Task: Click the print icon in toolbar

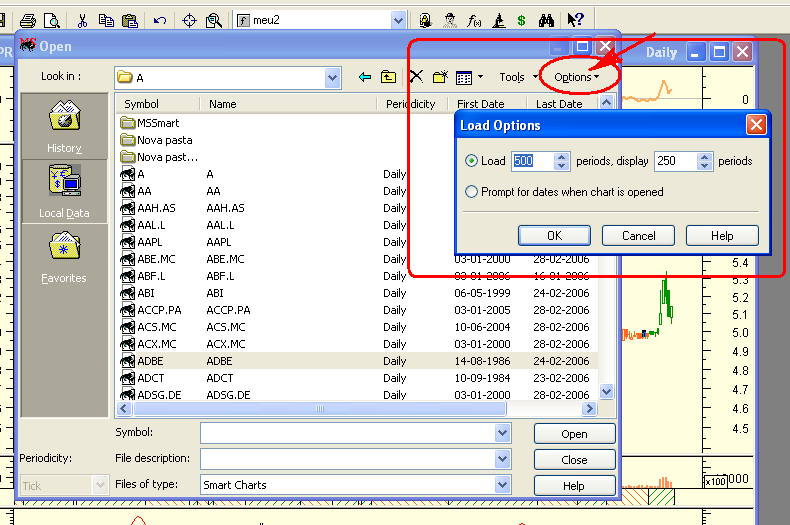Action: coord(28,21)
